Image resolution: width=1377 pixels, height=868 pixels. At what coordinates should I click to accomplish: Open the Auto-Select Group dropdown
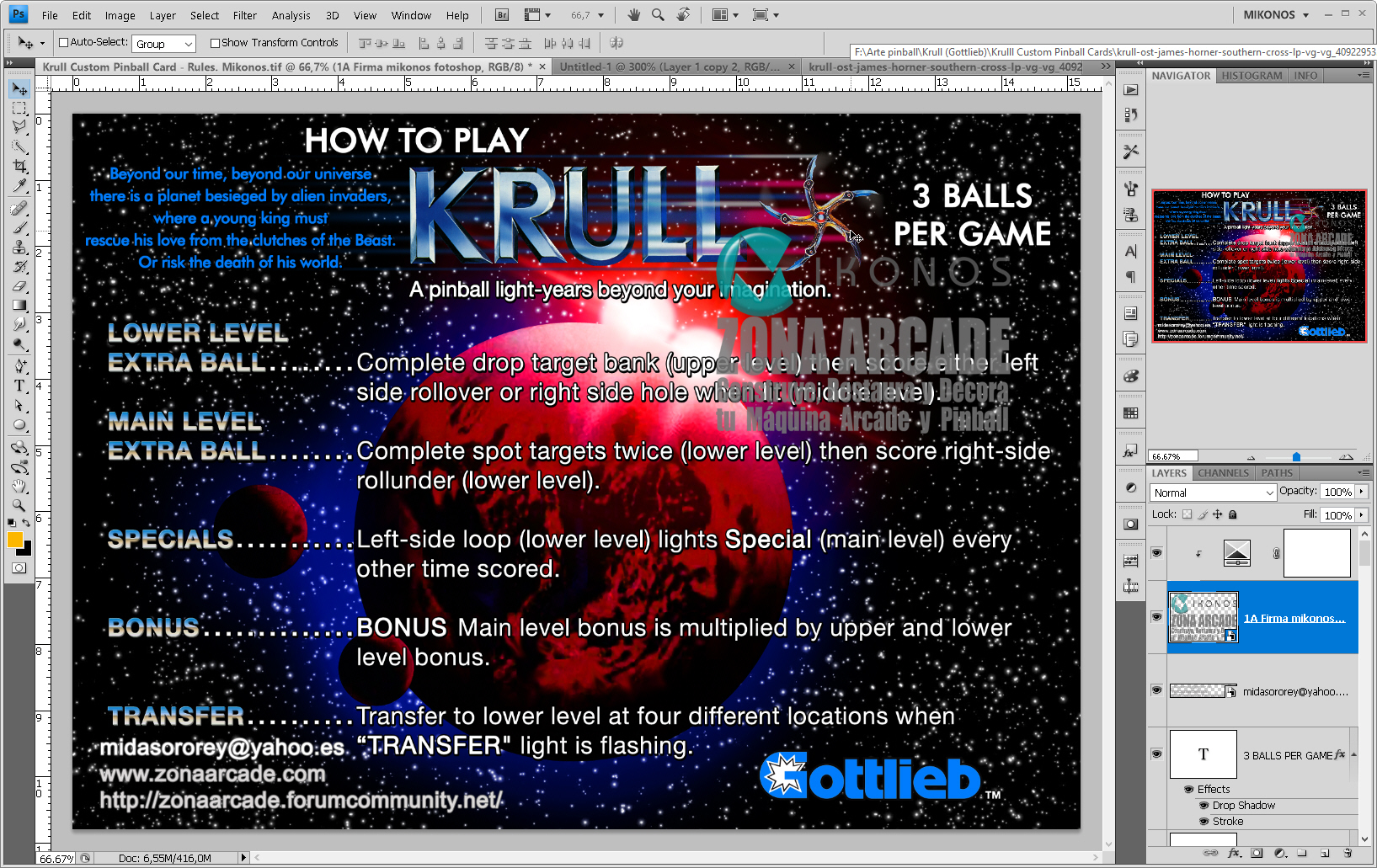(164, 44)
